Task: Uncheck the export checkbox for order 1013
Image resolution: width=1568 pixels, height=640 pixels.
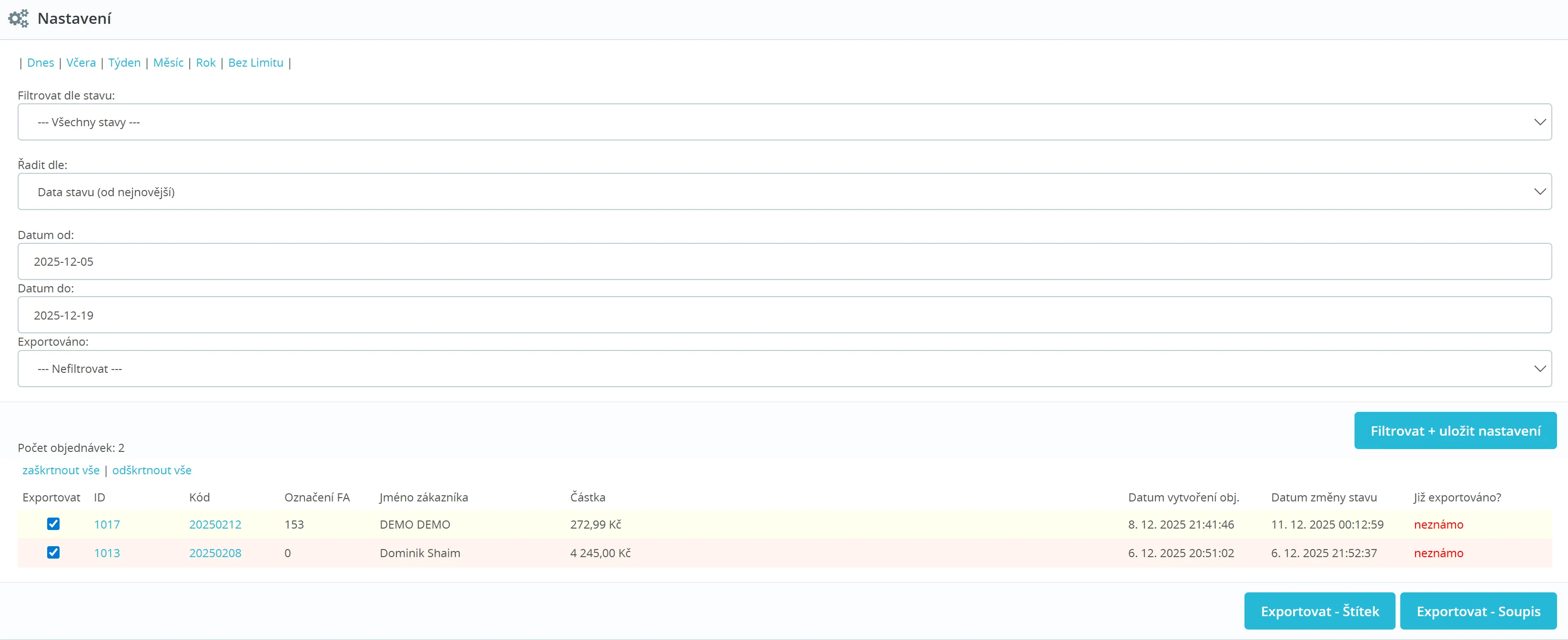Action: coord(53,552)
